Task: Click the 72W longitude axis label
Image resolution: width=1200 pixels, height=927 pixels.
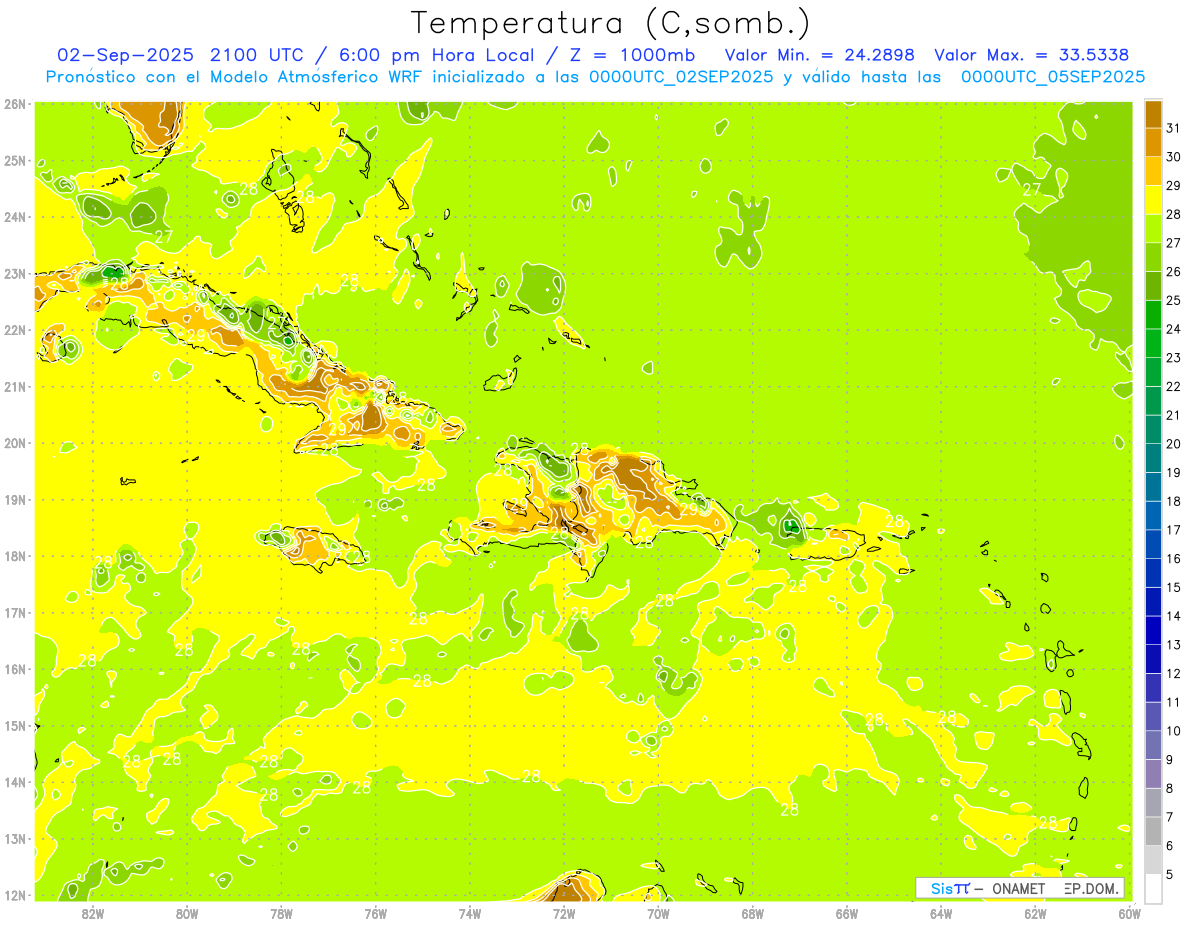Action: 564,914
